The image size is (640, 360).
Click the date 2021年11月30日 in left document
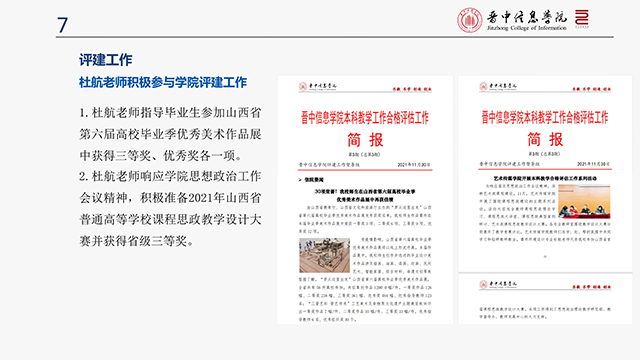point(414,165)
